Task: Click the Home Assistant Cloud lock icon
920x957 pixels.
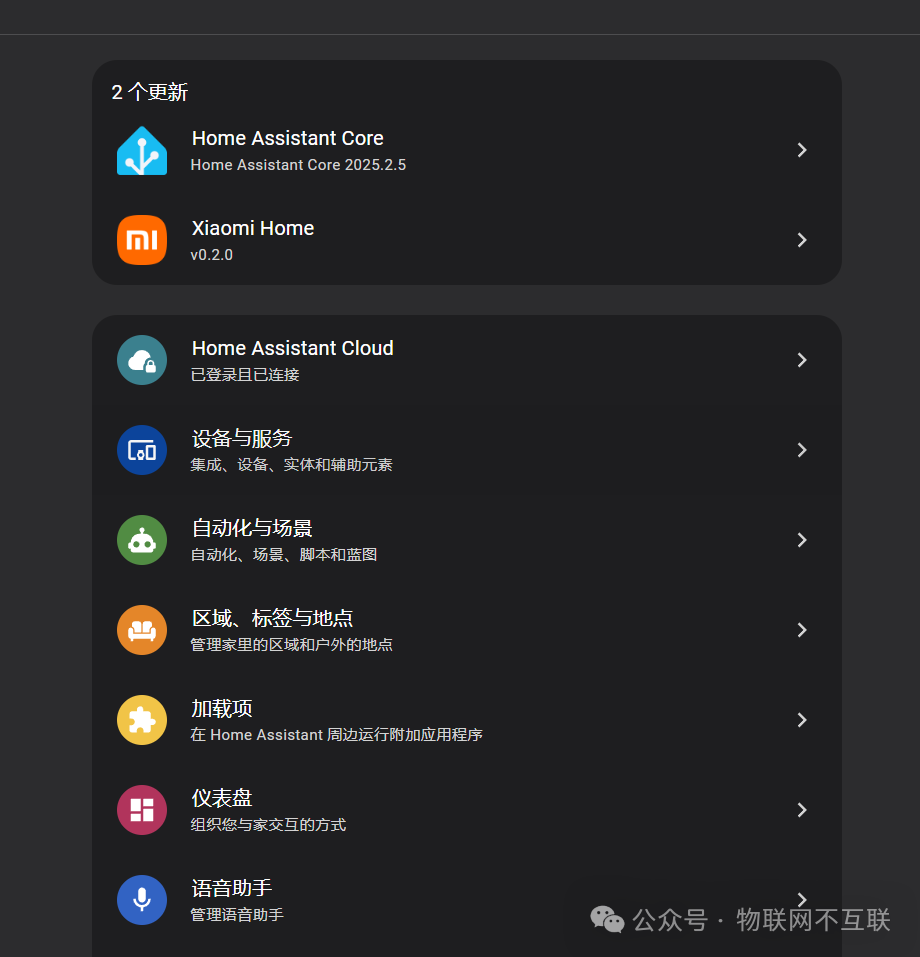Action: click(142, 360)
